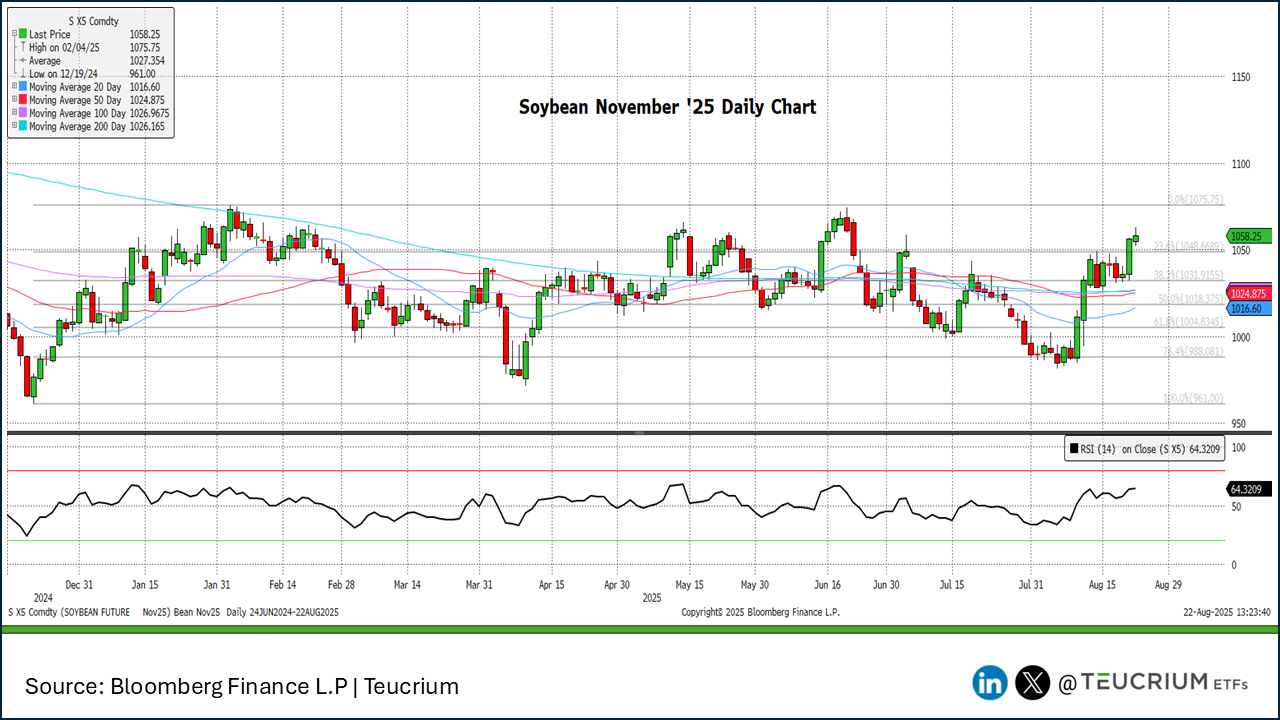Select the Low value 961.00 in legend
The width and height of the screenshot is (1280, 720).
pyautogui.click(x=143, y=74)
